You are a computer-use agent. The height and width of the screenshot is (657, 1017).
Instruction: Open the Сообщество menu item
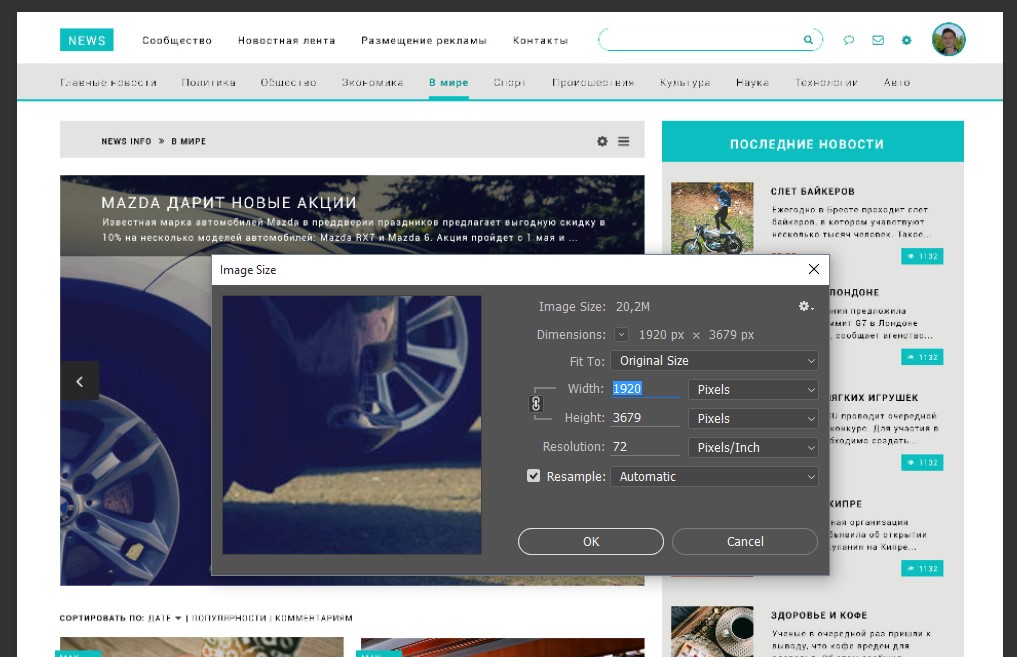(x=177, y=40)
